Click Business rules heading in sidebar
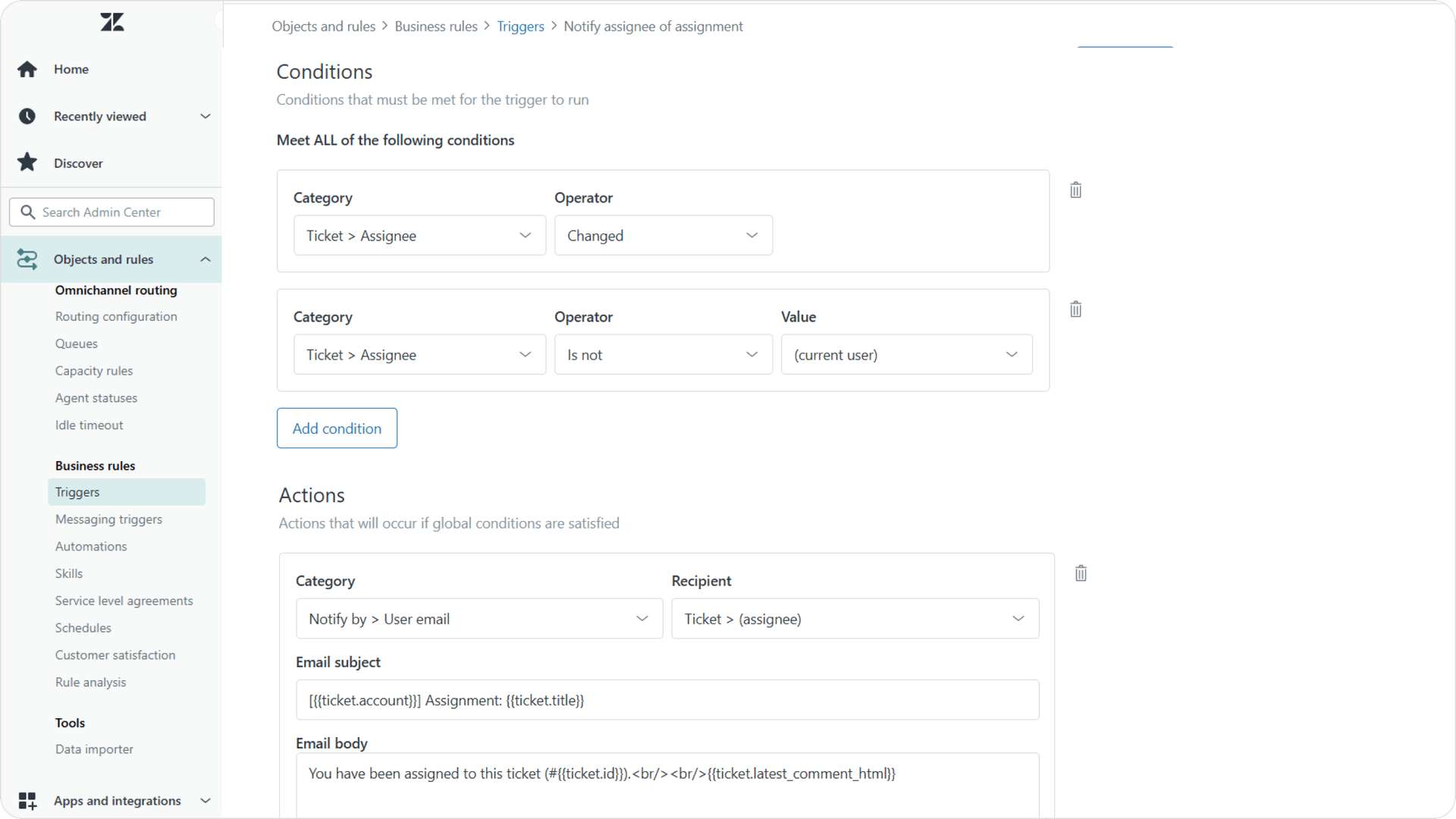Viewport: 1456px width, 819px height. [95, 466]
